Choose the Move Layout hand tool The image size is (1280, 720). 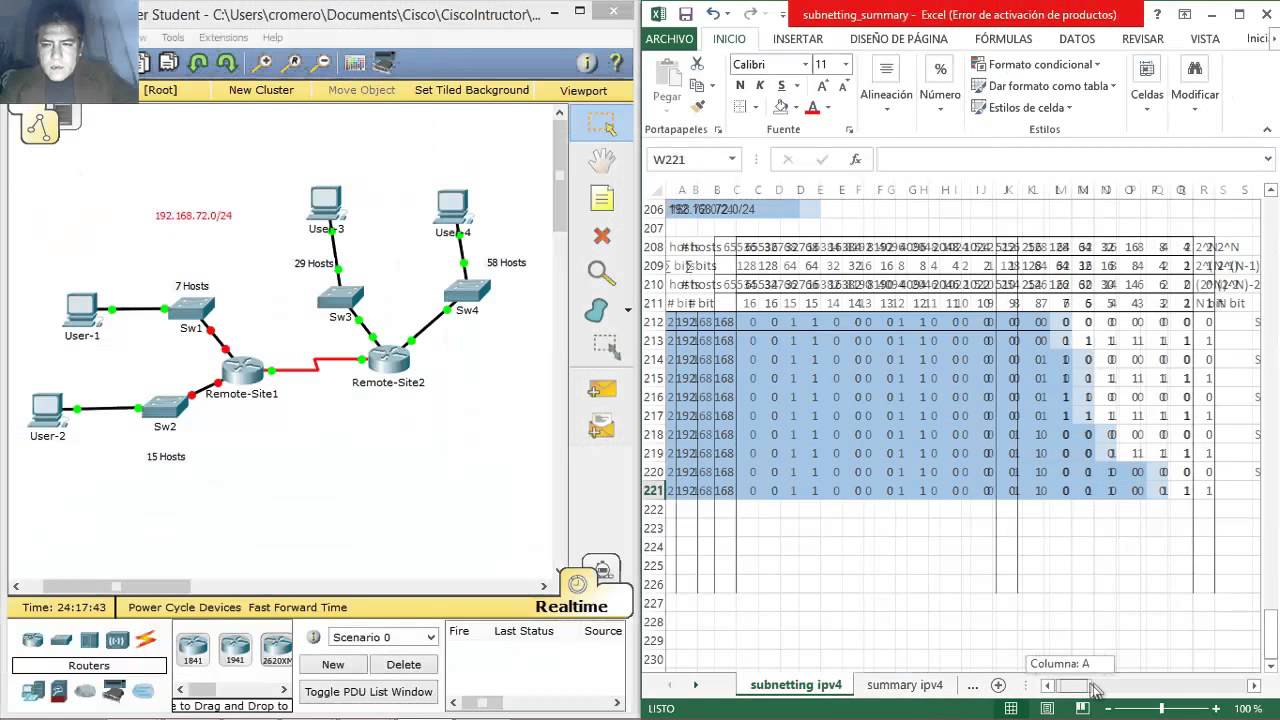601,160
